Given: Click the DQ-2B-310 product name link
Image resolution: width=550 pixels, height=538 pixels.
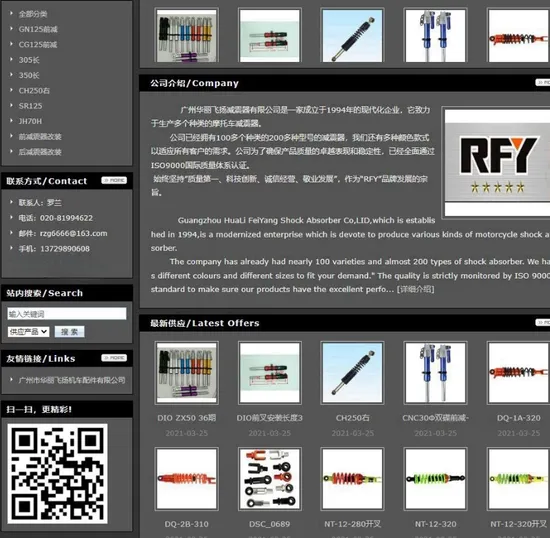Looking at the screenshot, I should [x=187, y=524].
